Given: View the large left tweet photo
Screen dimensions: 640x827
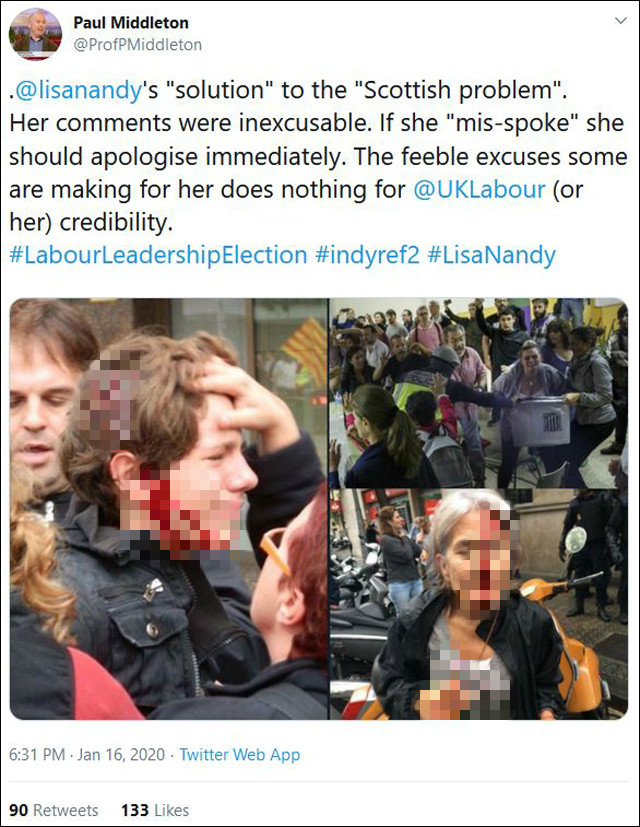Looking at the screenshot, I should coord(168,509).
